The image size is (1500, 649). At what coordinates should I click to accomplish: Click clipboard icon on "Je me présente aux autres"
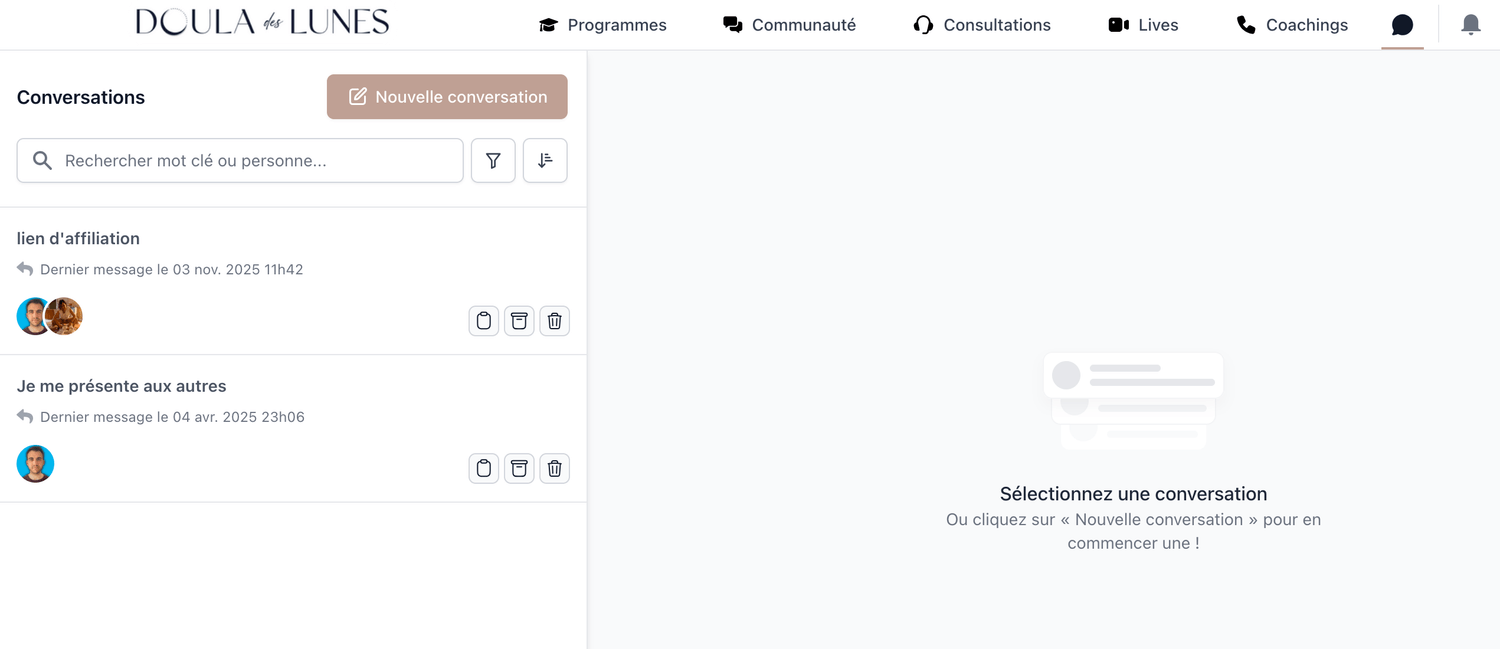click(x=484, y=468)
